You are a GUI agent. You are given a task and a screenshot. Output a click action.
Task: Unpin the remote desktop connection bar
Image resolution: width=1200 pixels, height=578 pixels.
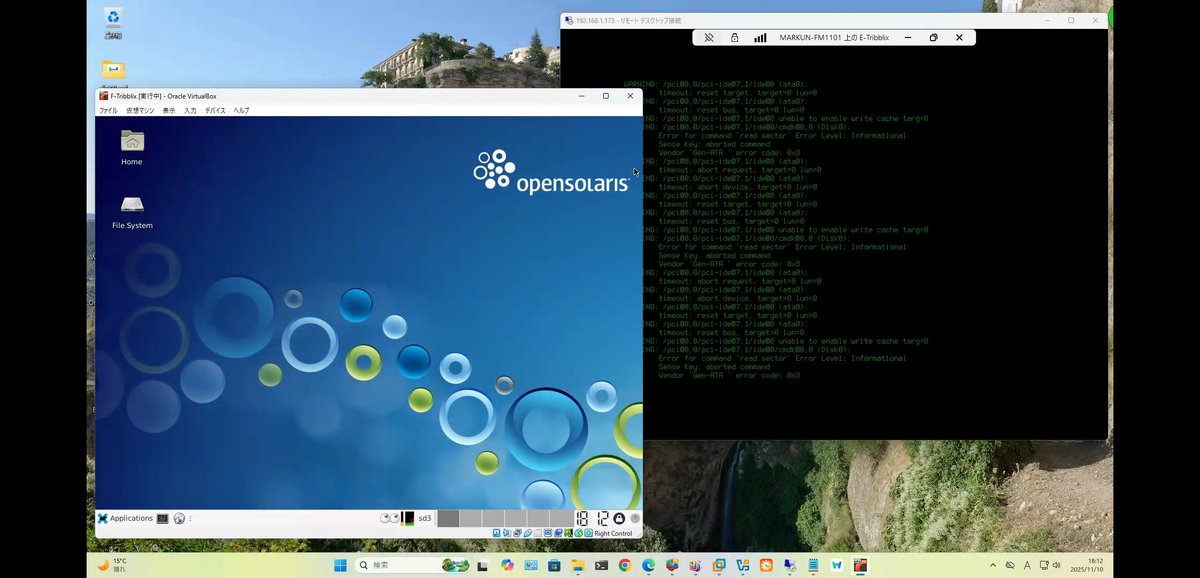coord(709,37)
